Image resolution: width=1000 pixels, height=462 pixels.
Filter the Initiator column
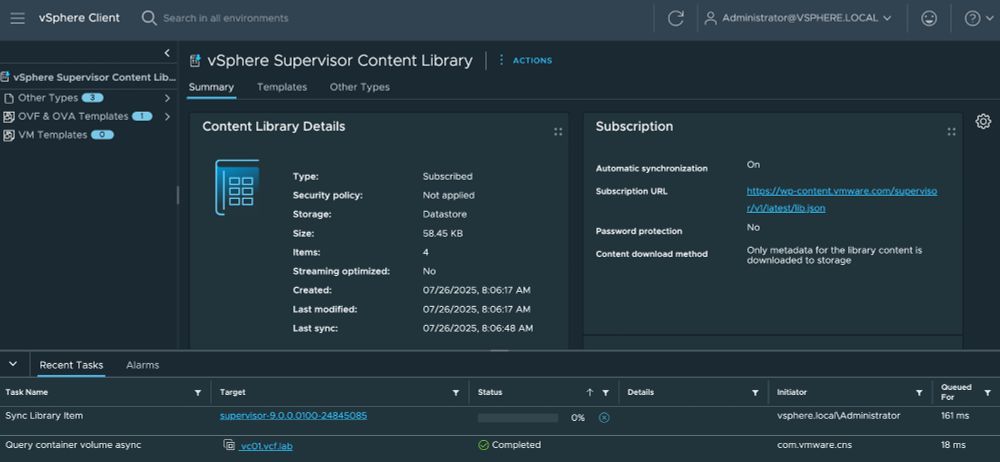(919, 392)
